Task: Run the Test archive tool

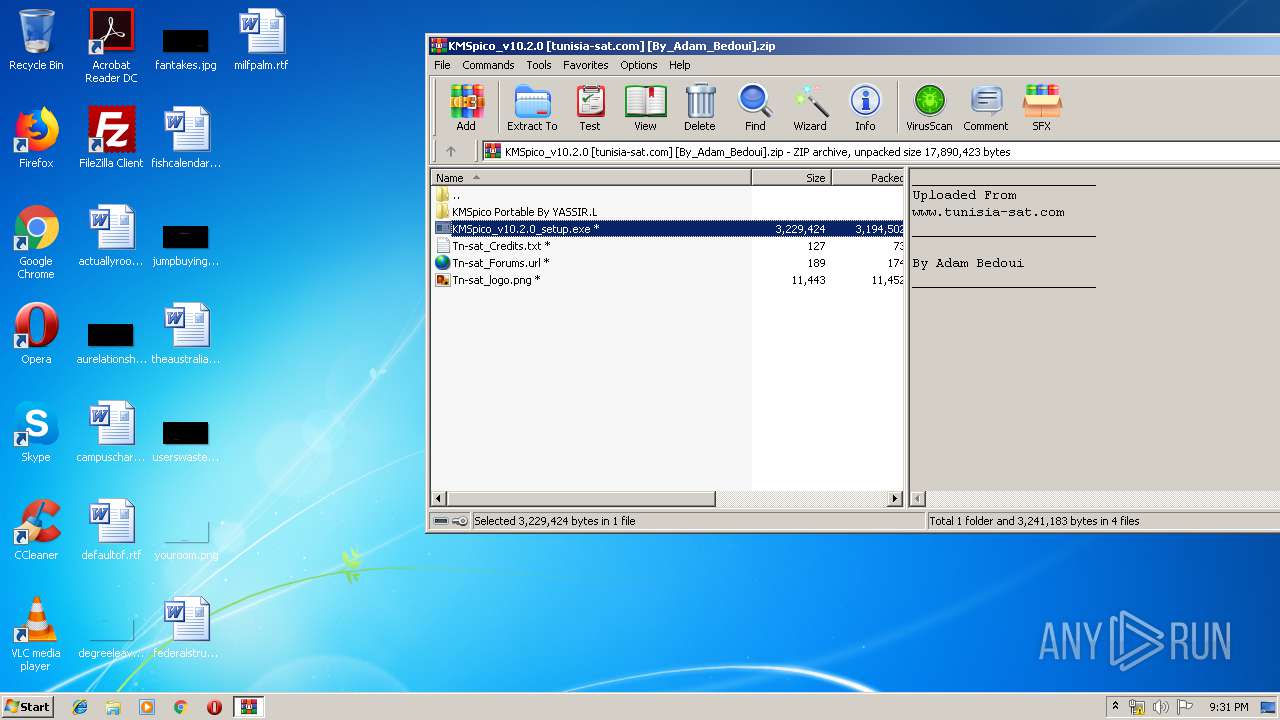Action: coord(590,108)
